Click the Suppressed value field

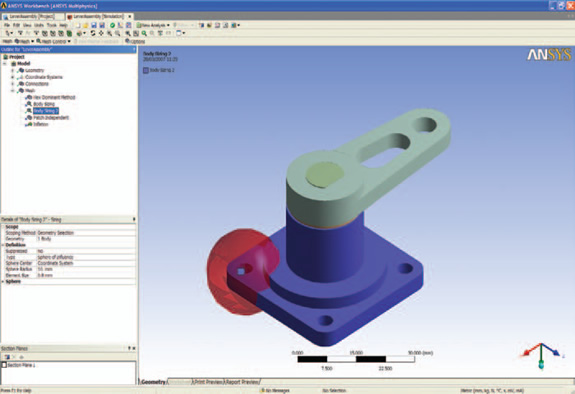(86, 251)
